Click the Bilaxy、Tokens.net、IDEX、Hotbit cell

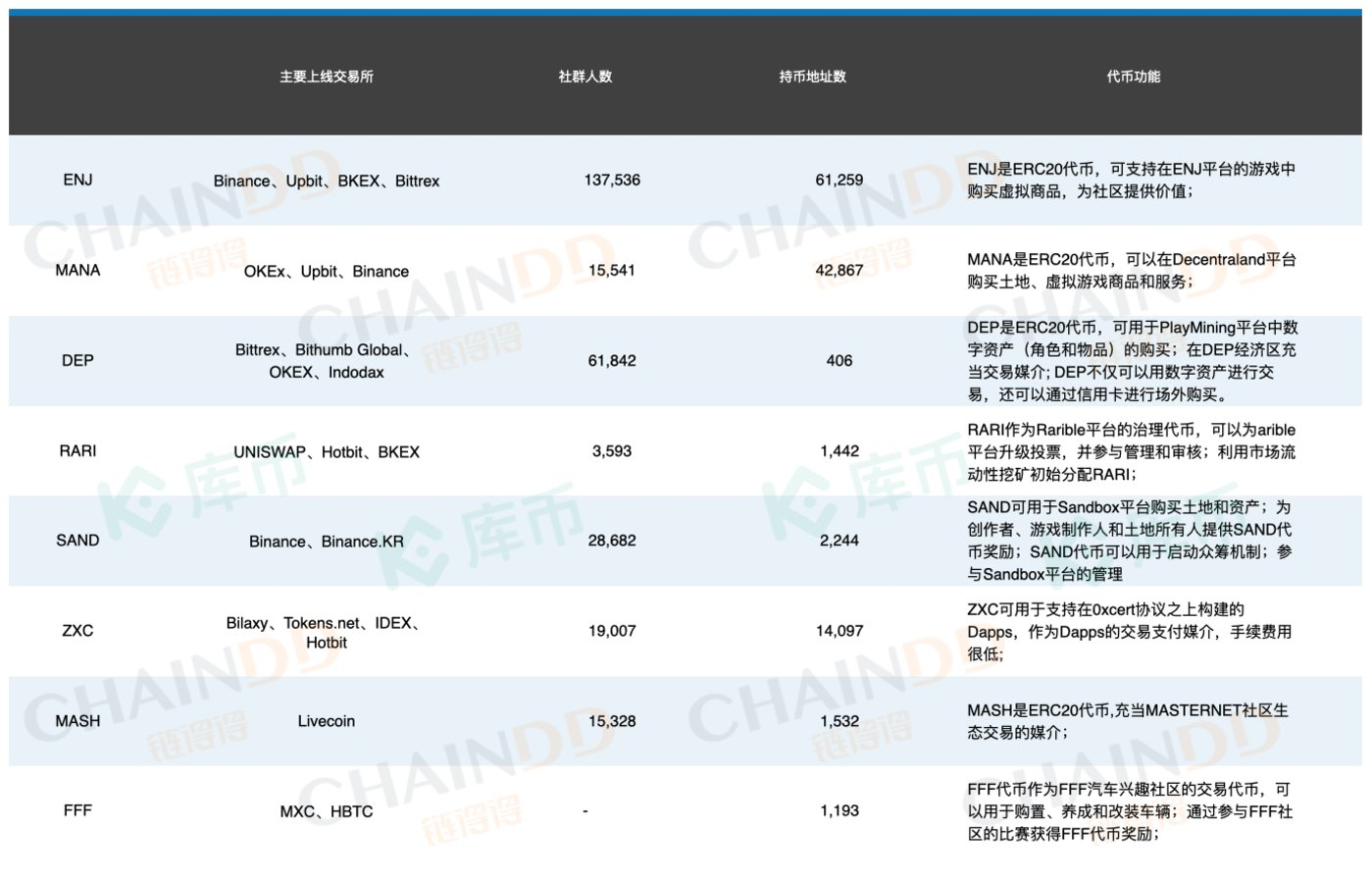coord(327,633)
